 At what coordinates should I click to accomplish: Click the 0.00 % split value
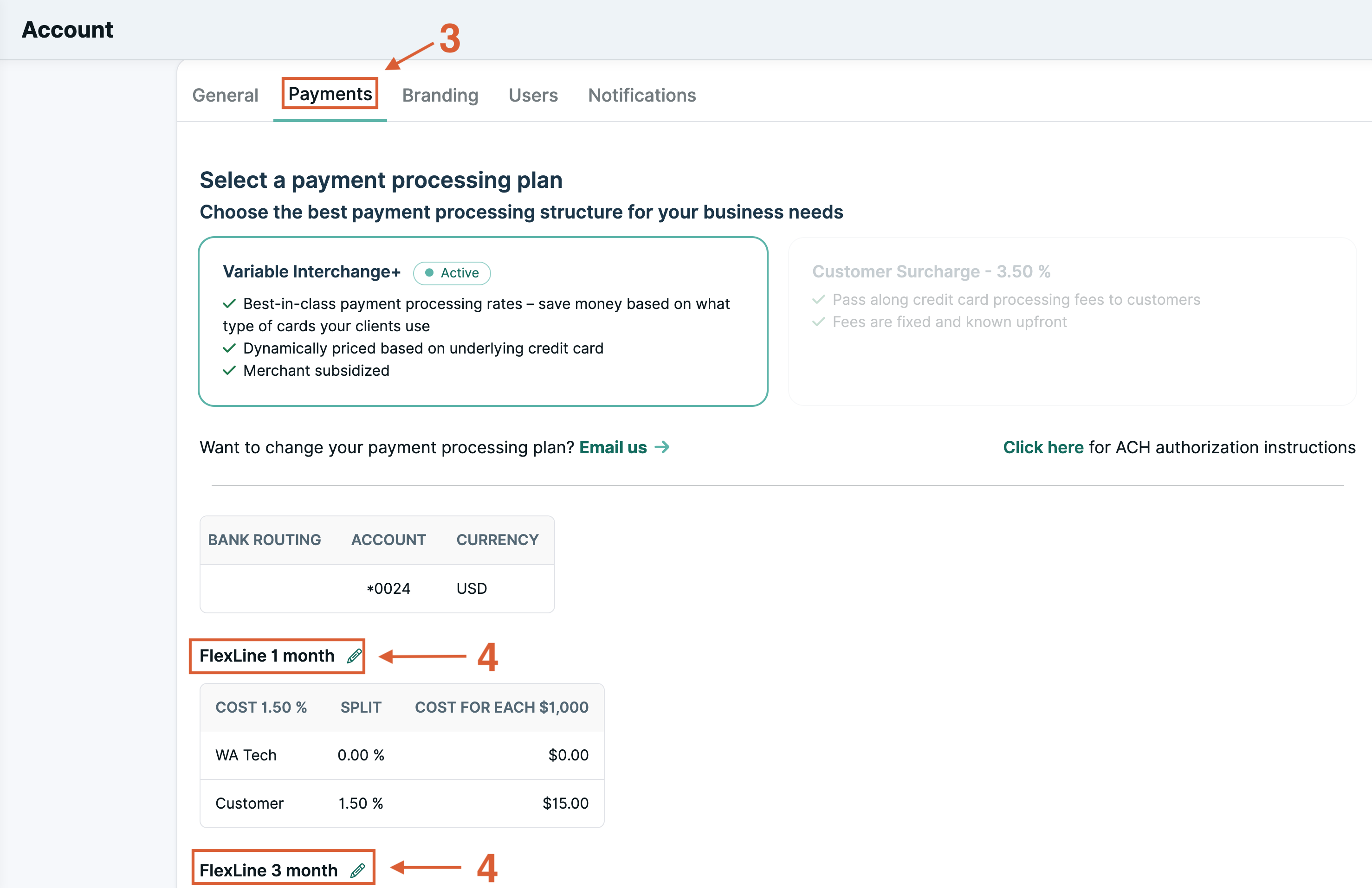[x=361, y=755]
